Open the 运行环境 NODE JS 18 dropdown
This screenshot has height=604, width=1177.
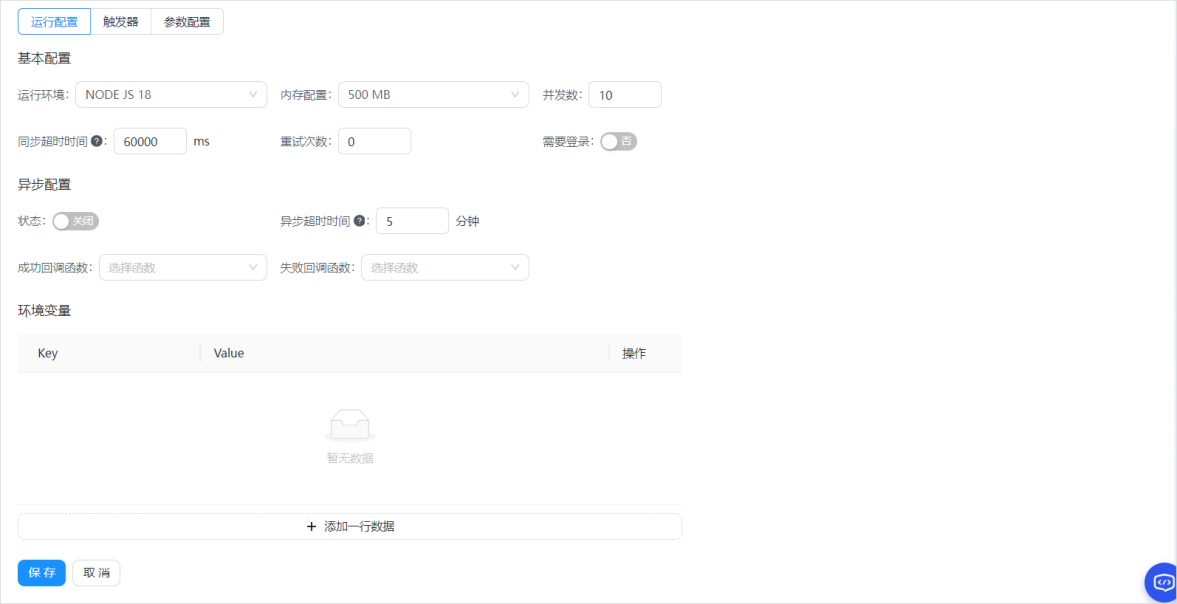tap(171, 95)
